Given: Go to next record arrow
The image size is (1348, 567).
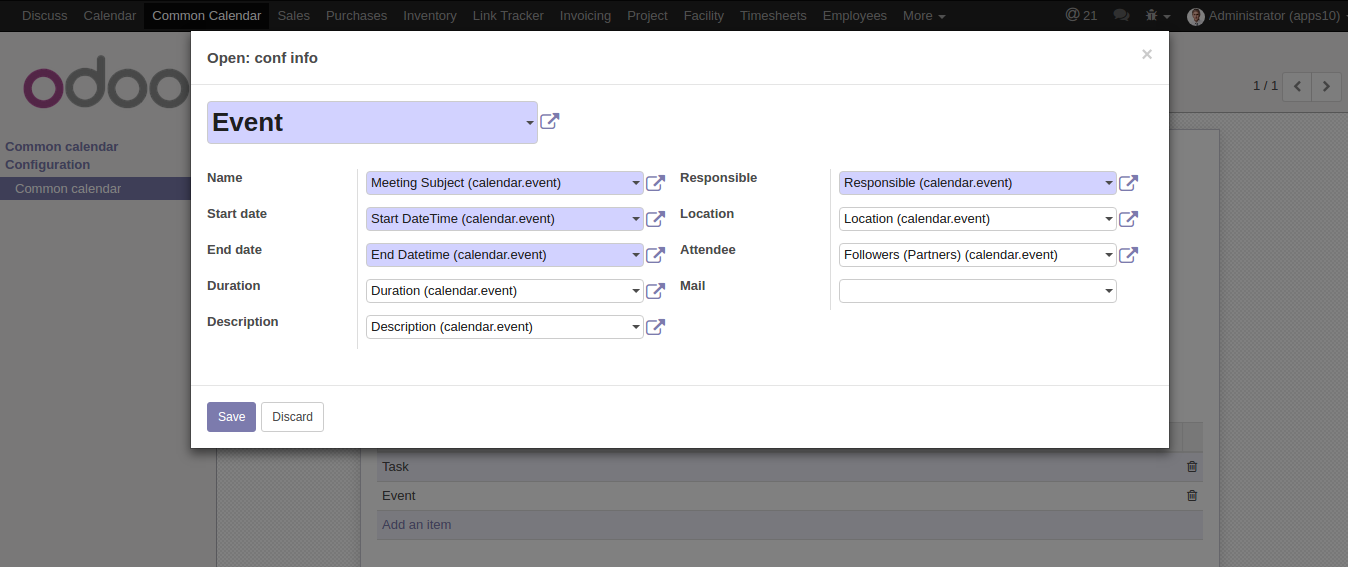Looking at the screenshot, I should tap(1326, 86).
